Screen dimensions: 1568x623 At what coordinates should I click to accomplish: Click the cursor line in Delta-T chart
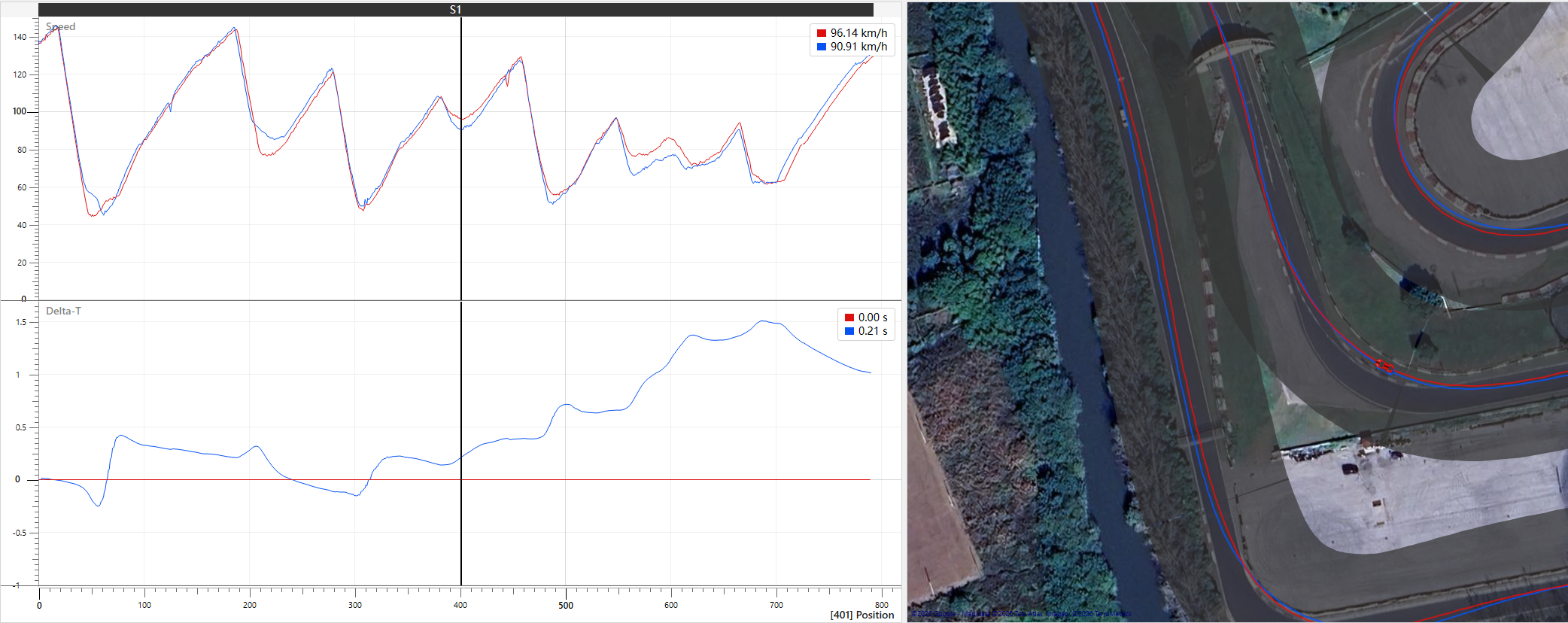461,444
